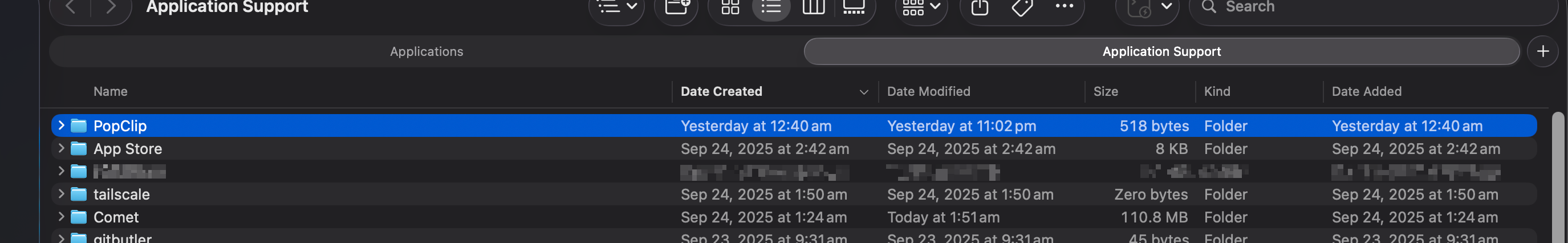Open the list options dropdown

(x=616, y=7)
